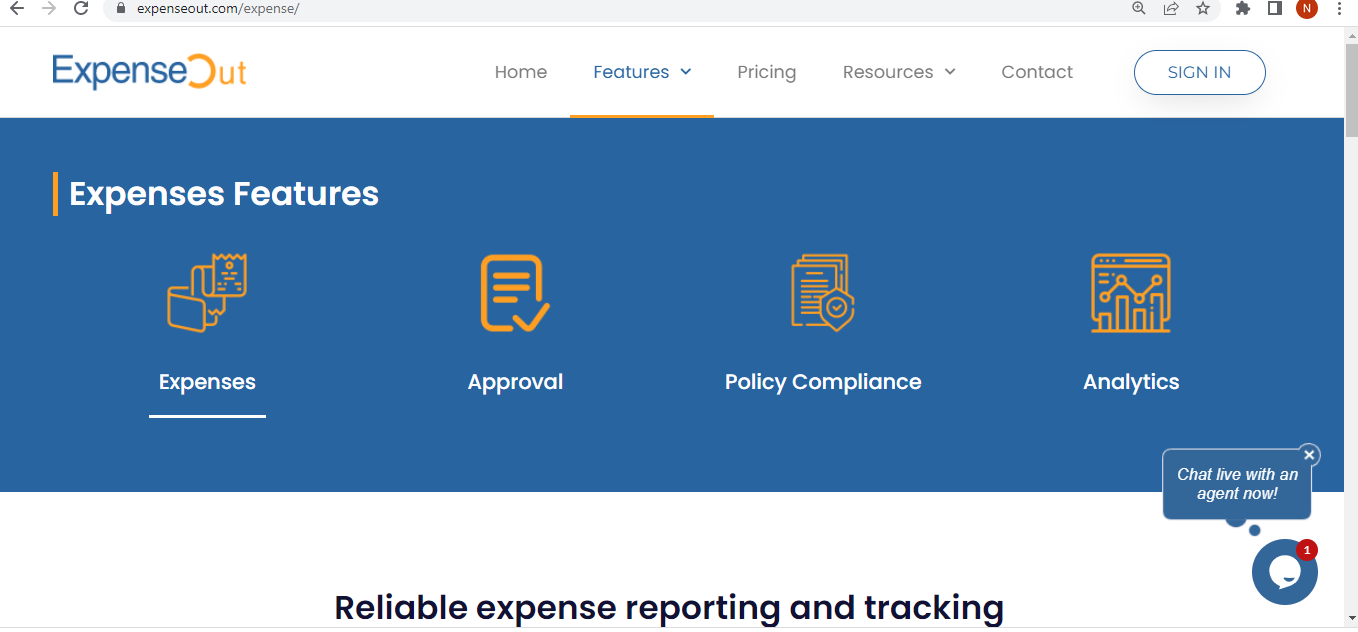Expand the Features dropdown menu
Screen dimensions: 1358x632
coord(641,72)
